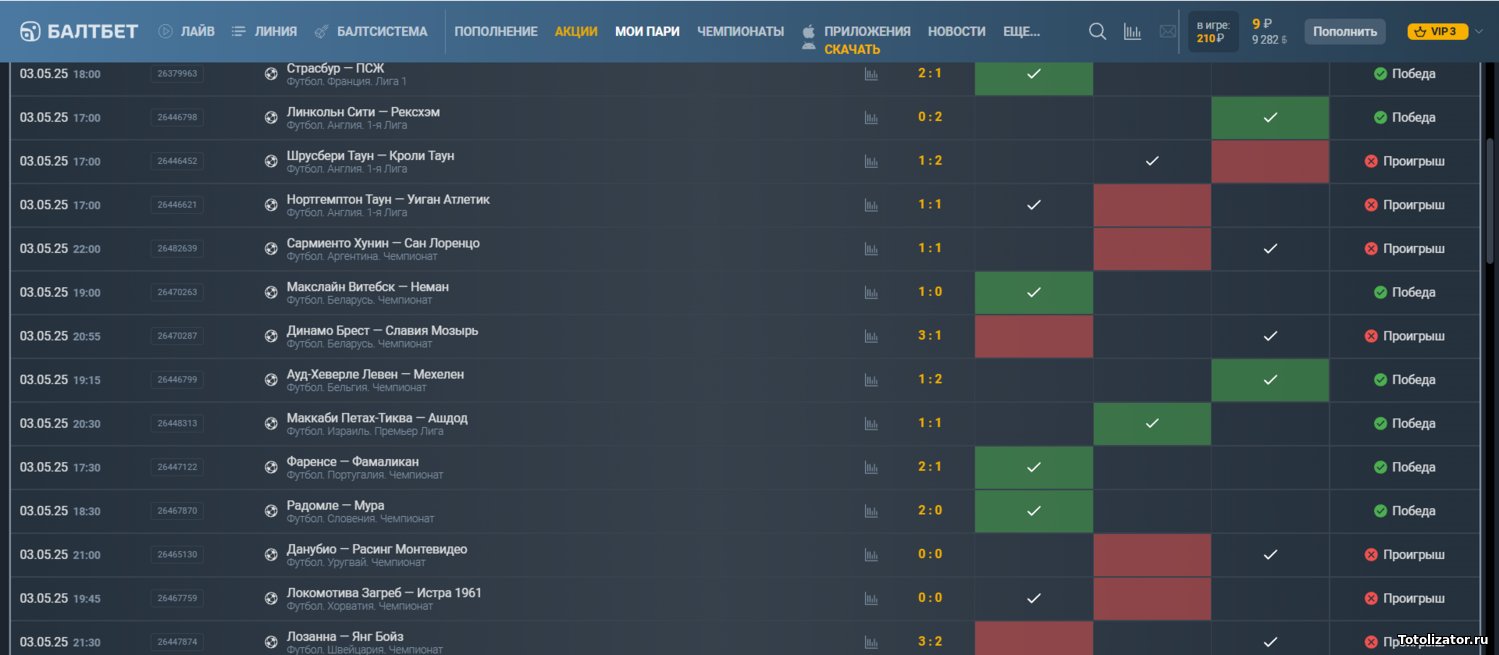Click the checkmark cell for Линкольн Сити — Рексхэм
This screenshot has width=1499, height=655.
[x=1270, y=118]
